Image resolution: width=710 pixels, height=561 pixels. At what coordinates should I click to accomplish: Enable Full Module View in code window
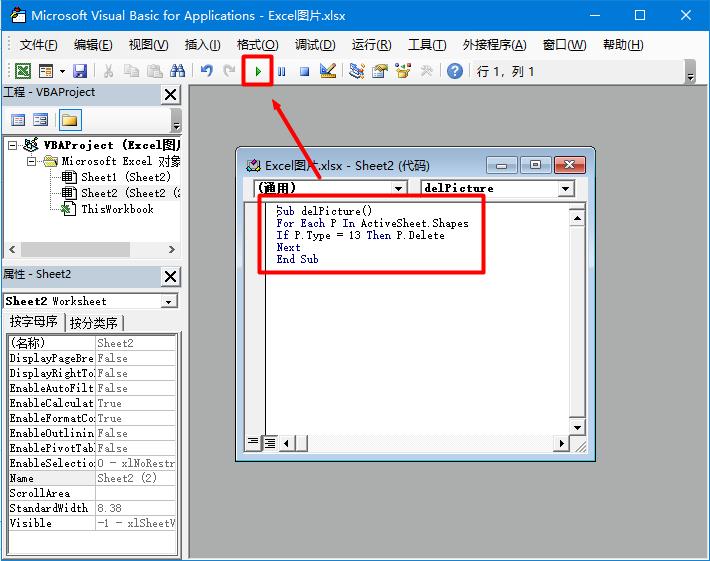pyautogui.click(x=270, y=442)
